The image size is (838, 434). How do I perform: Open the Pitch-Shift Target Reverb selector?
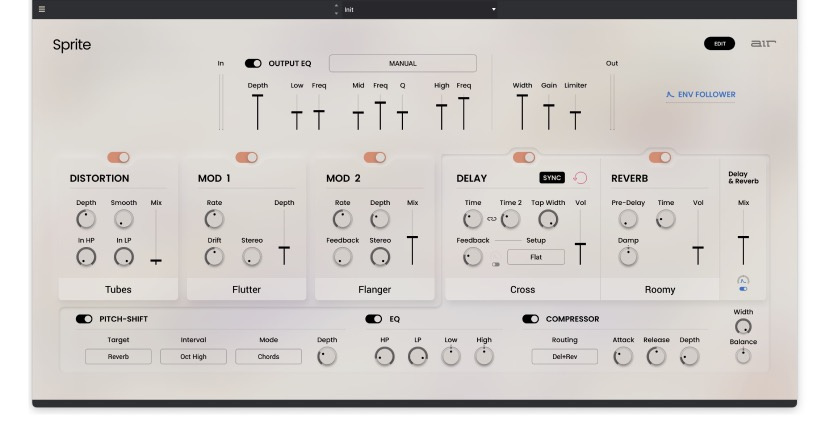coord(118,356)
